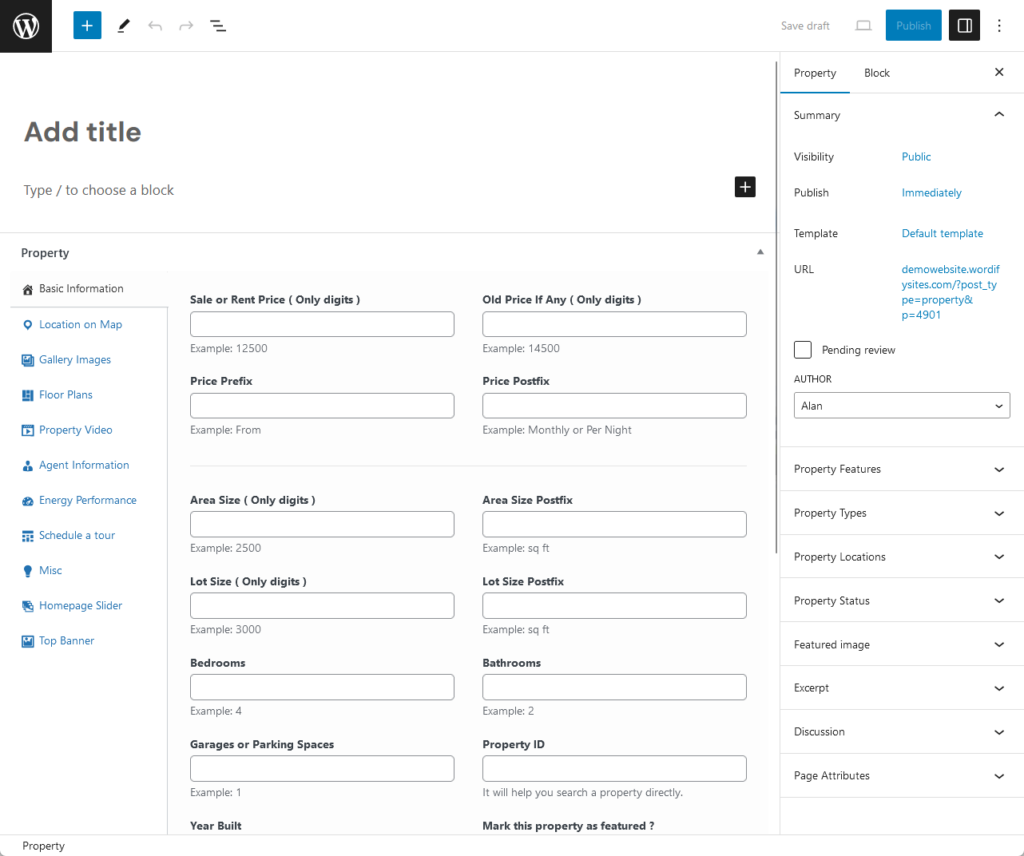Enable the Pending review checkbox
Image resolution: width=1024 pixels, height=856 pixels.
802,350
